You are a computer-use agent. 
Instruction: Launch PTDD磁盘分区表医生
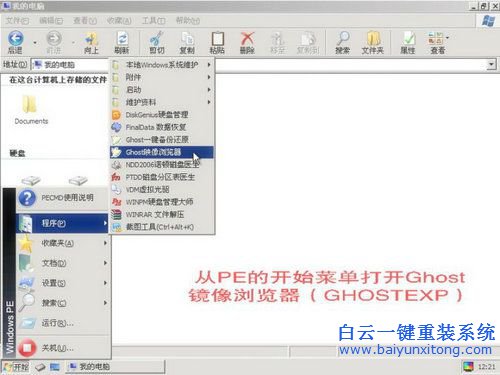pos(162,177)
